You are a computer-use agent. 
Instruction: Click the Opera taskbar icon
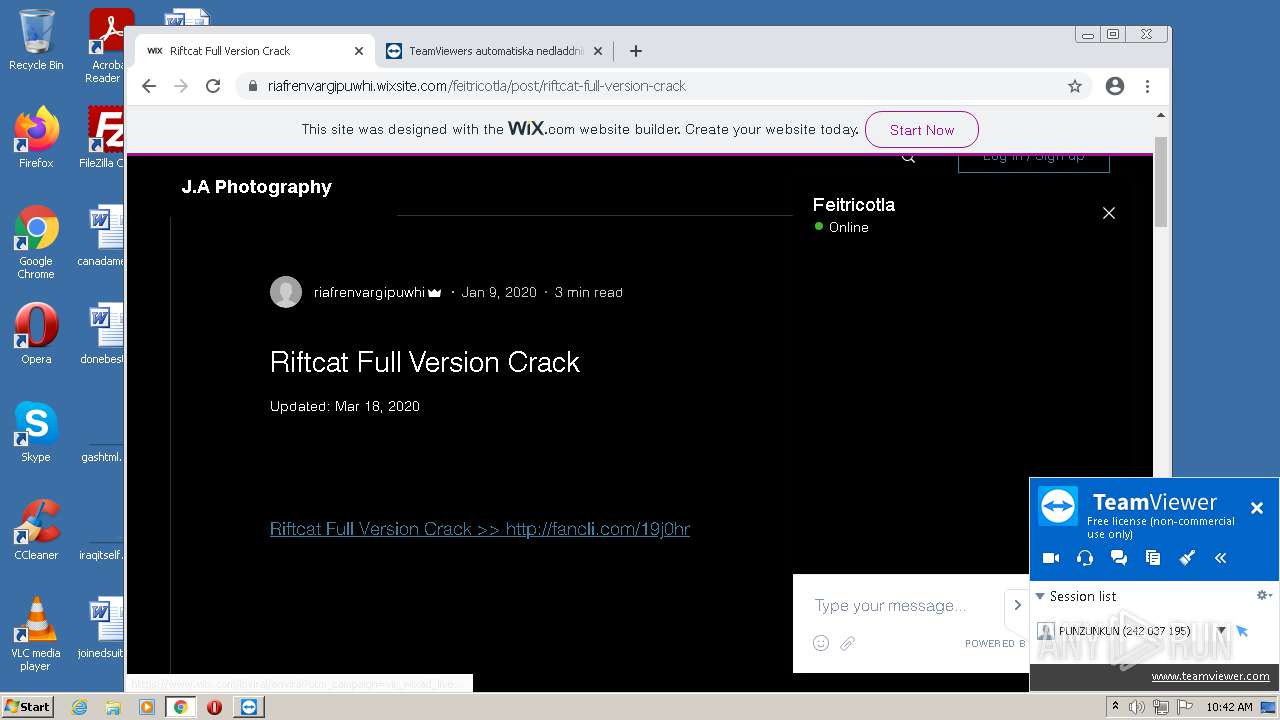point(214,707)
